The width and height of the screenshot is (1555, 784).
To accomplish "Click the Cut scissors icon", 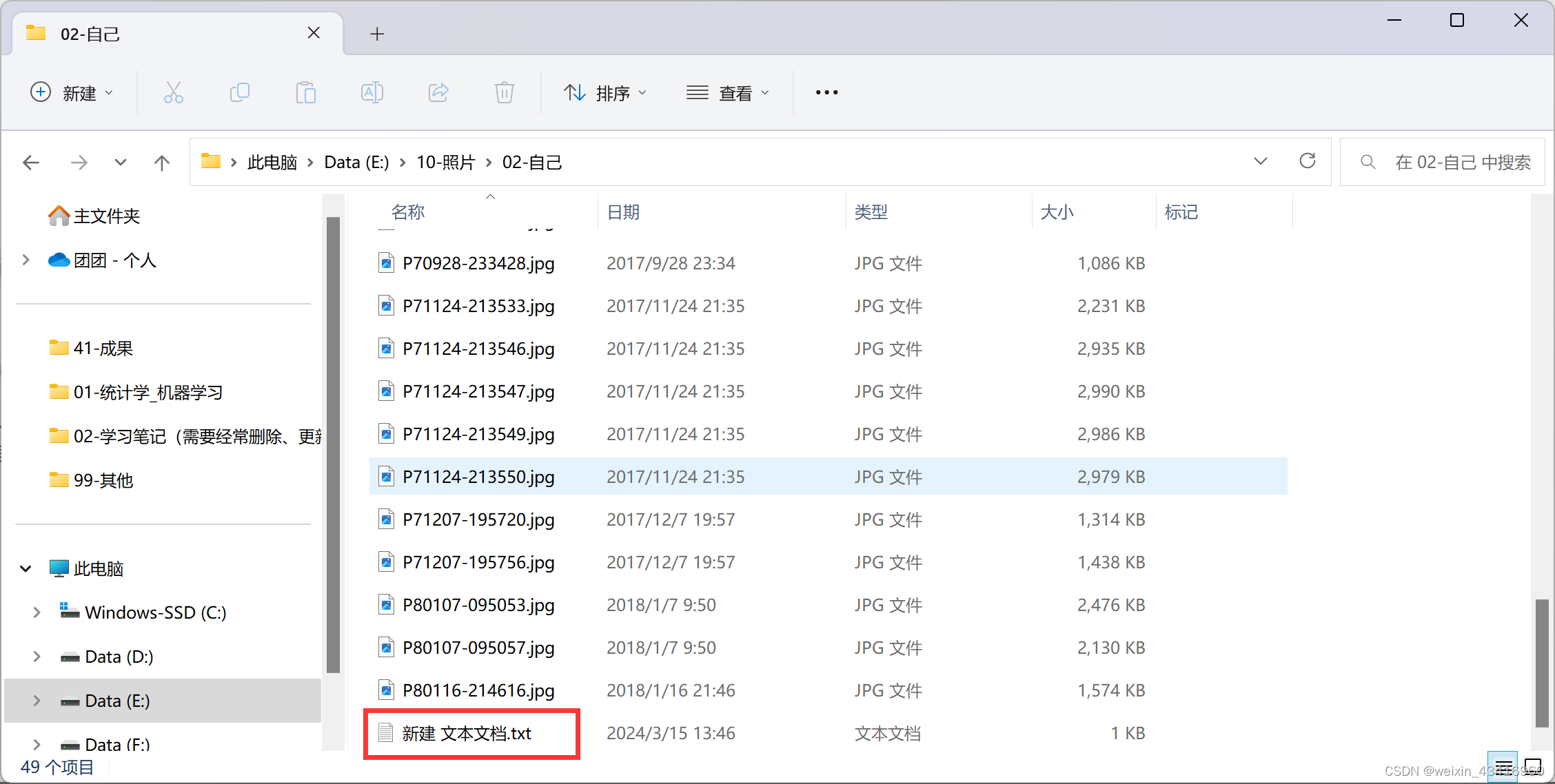I will [x=173, y=92].
